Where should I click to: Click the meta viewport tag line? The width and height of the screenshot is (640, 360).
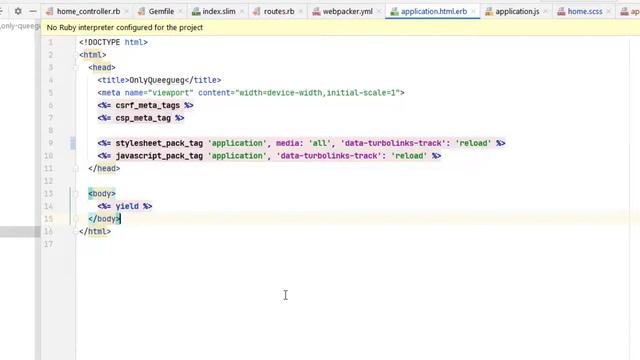coord(251,93)
